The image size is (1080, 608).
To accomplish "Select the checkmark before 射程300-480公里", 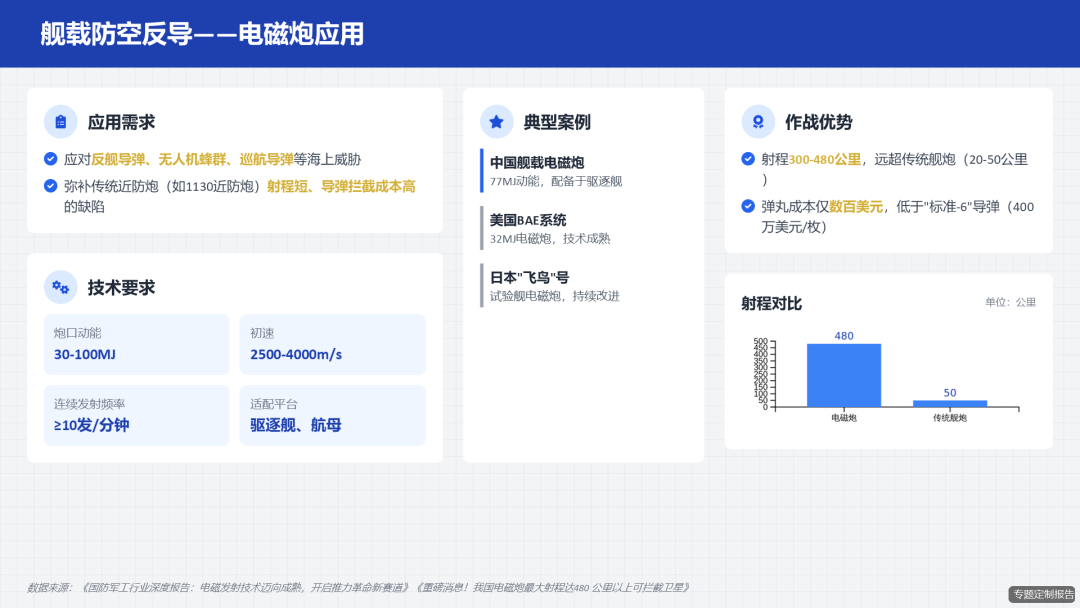I will [x=746, y=158].
